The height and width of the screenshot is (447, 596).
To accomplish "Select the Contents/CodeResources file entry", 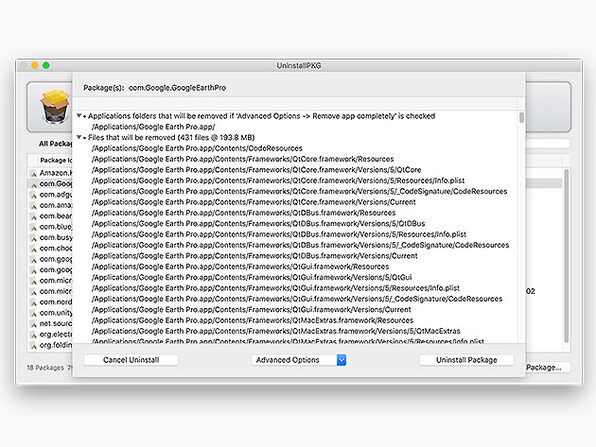I will (197, 148).
